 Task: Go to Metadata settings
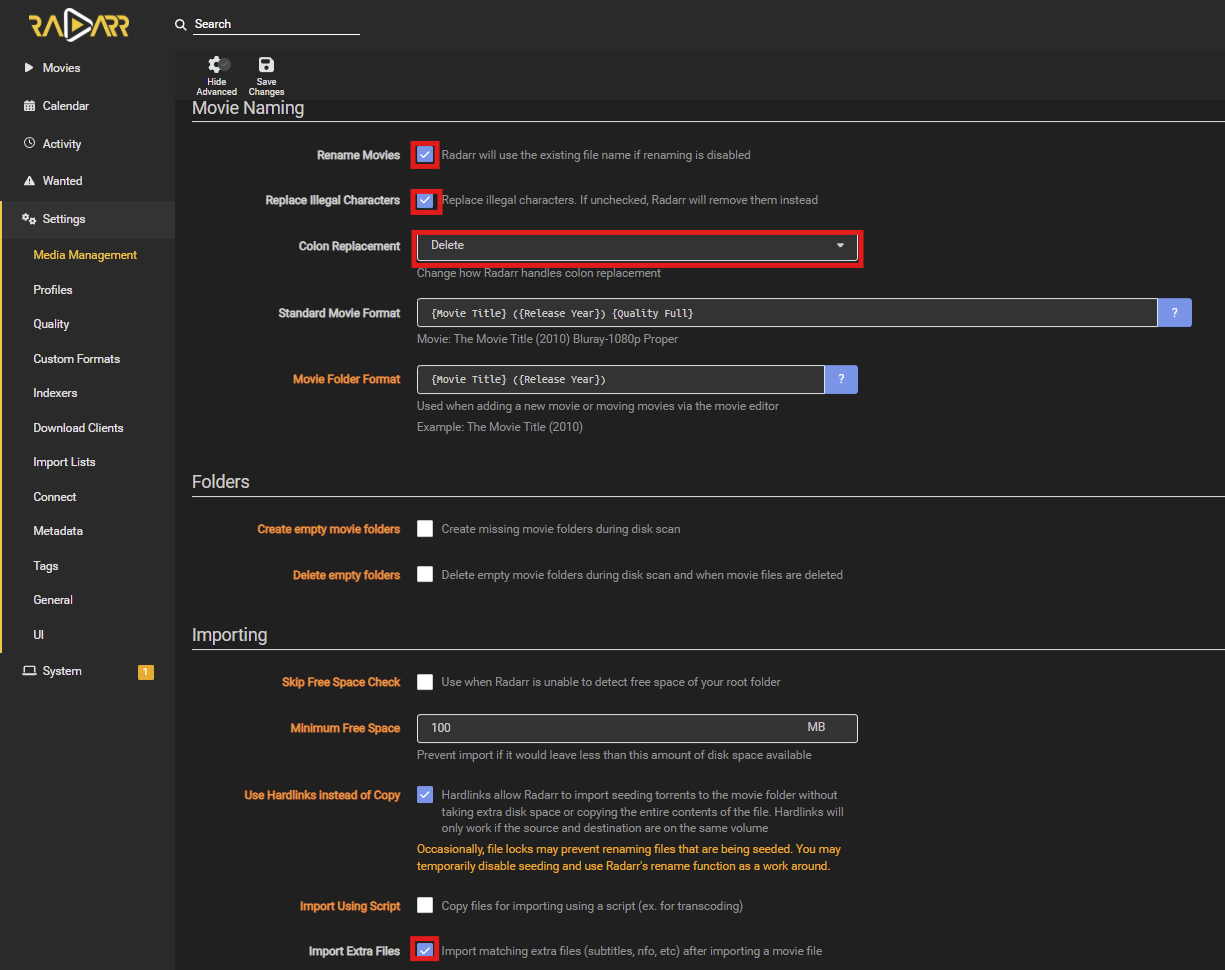click(58, 531)
